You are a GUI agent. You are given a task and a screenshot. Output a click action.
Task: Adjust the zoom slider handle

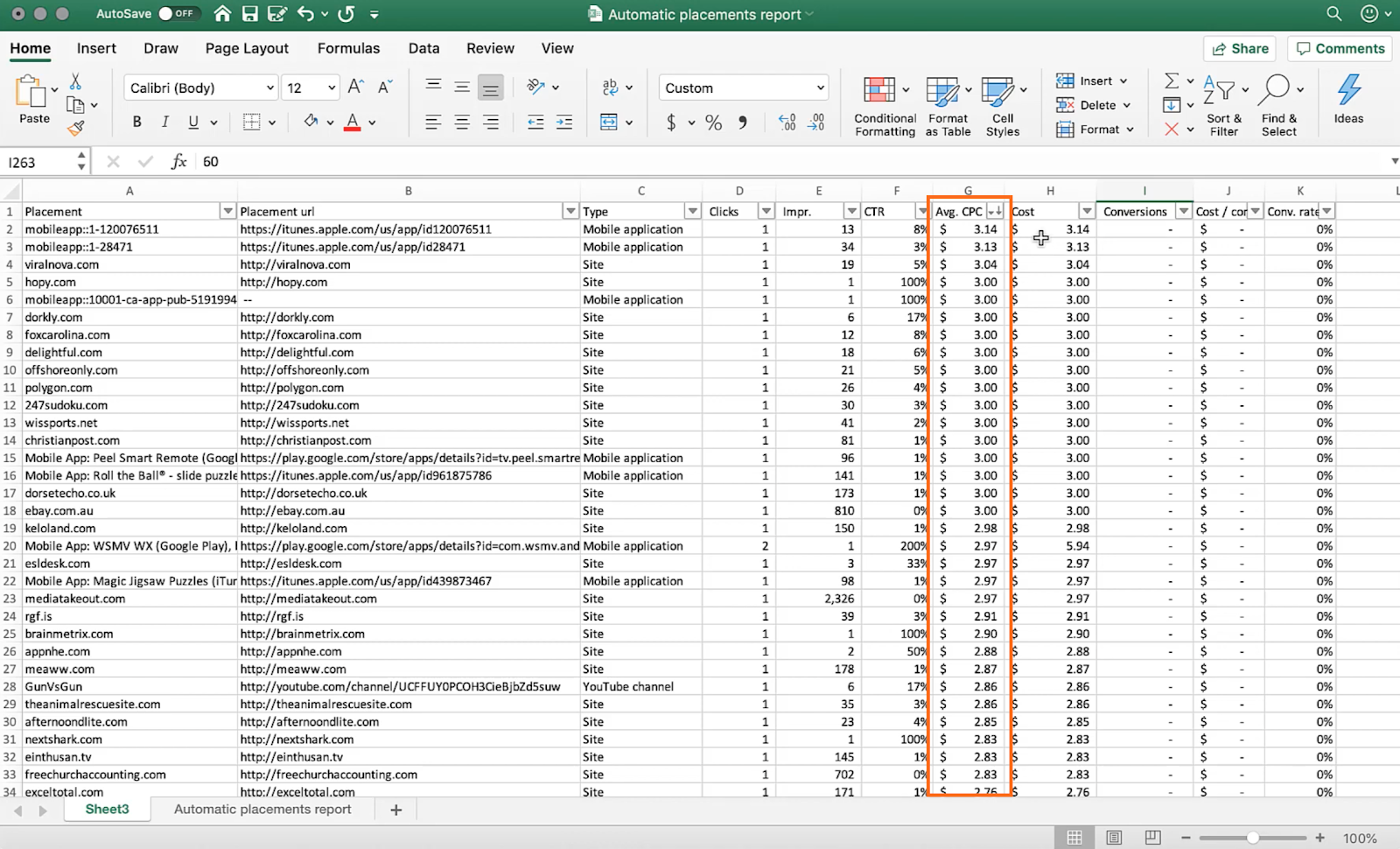click(1253, 838)
